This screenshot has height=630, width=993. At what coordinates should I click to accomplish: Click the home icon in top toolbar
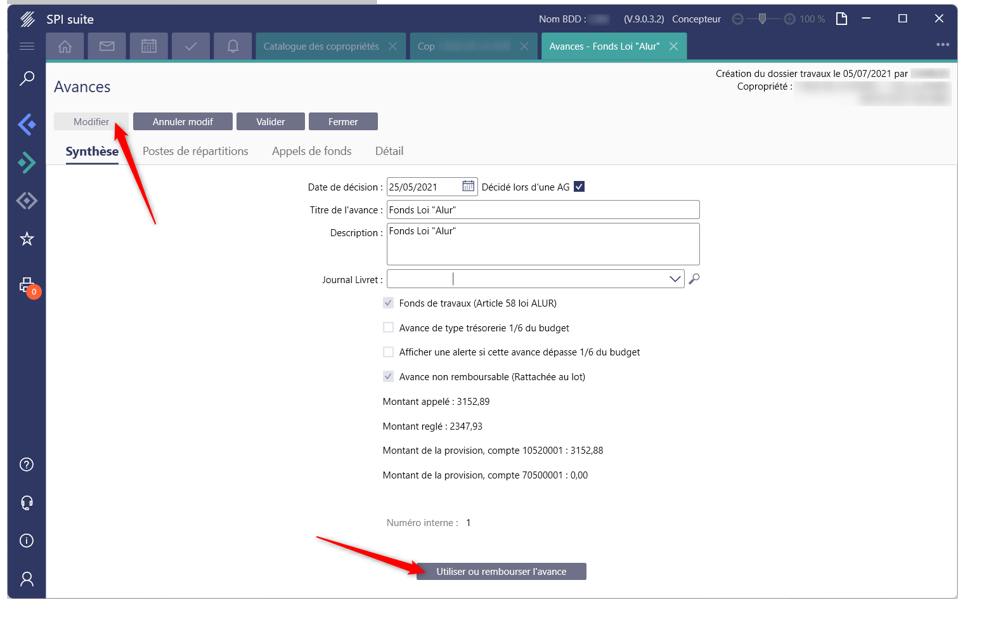(x=65, y=46)
